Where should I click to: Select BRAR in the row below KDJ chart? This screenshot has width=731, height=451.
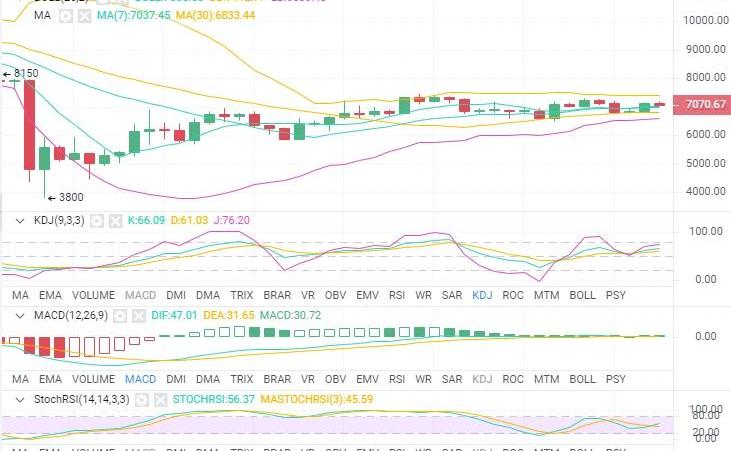click(277, 295)
